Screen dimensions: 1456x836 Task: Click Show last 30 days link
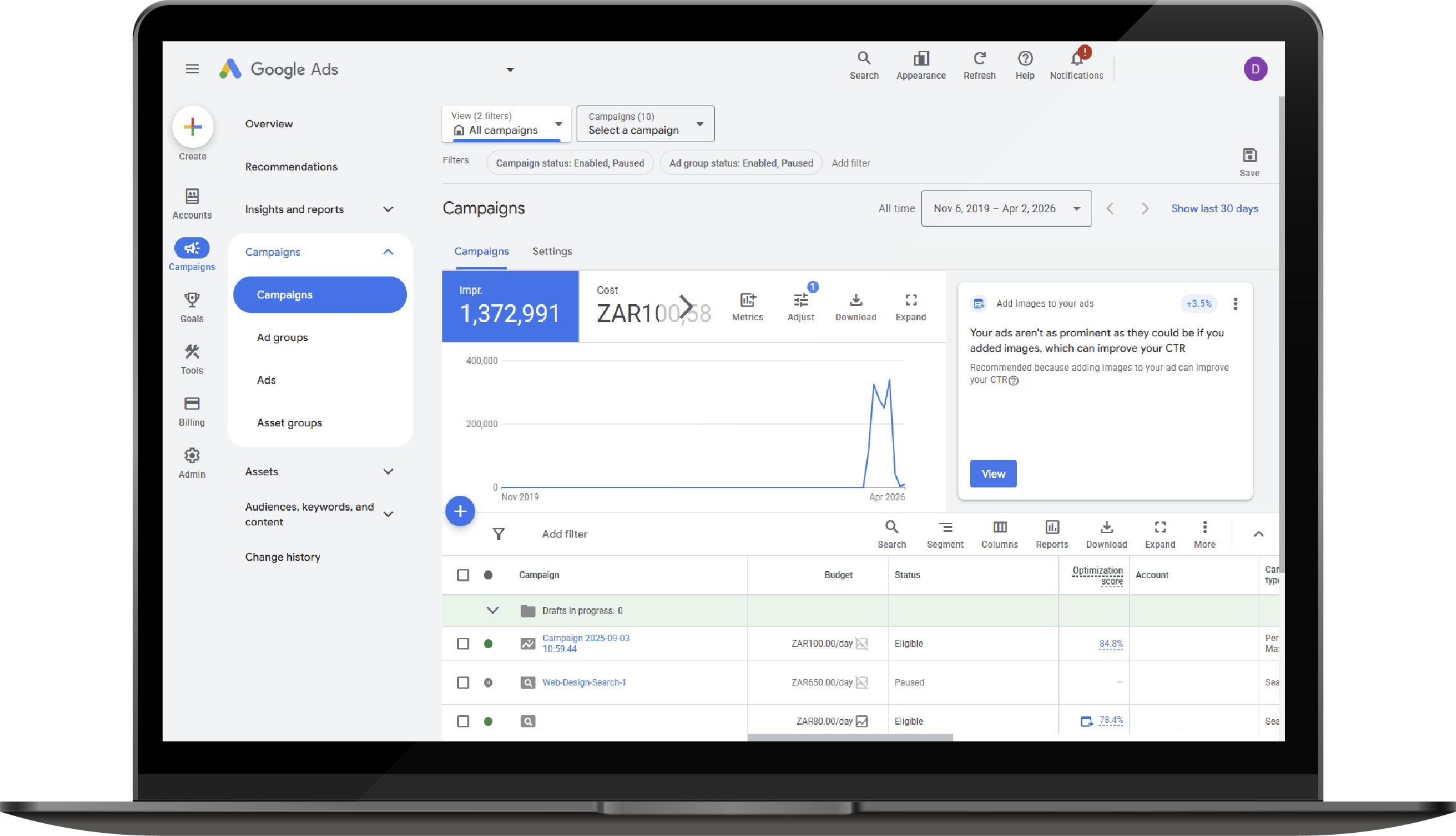1214,208
